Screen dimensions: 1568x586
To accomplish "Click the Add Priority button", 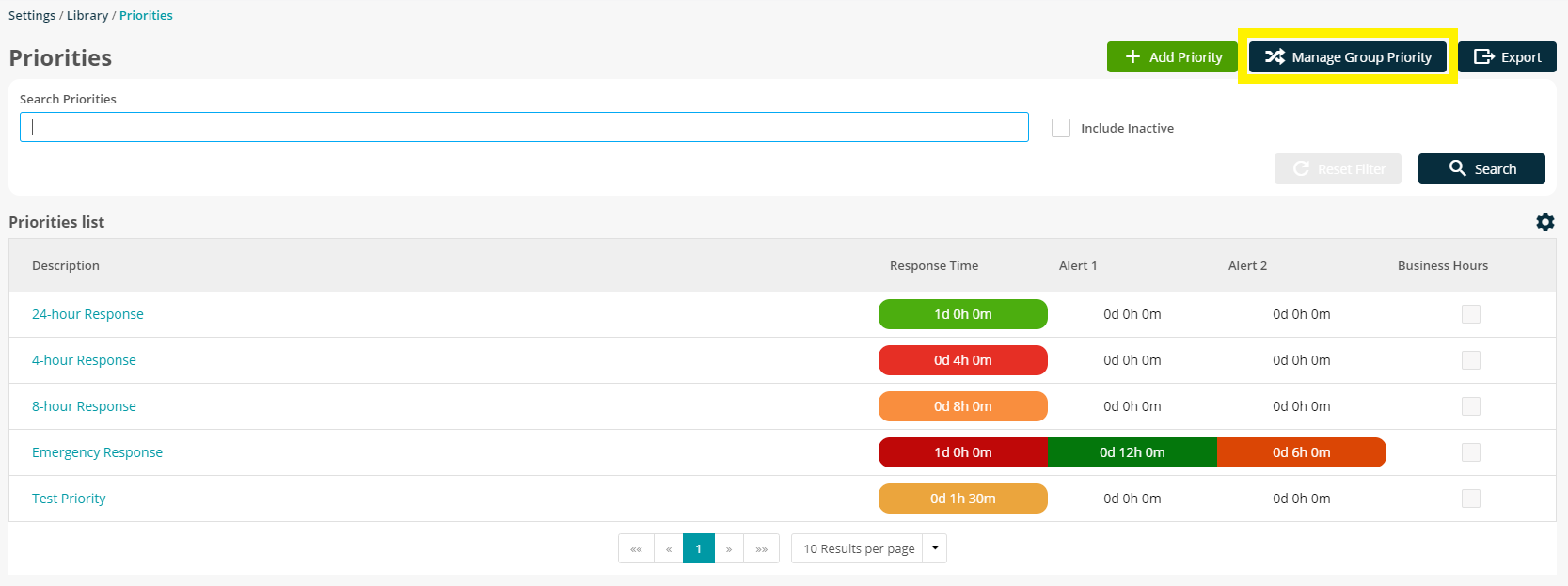I will (1172, 56).
